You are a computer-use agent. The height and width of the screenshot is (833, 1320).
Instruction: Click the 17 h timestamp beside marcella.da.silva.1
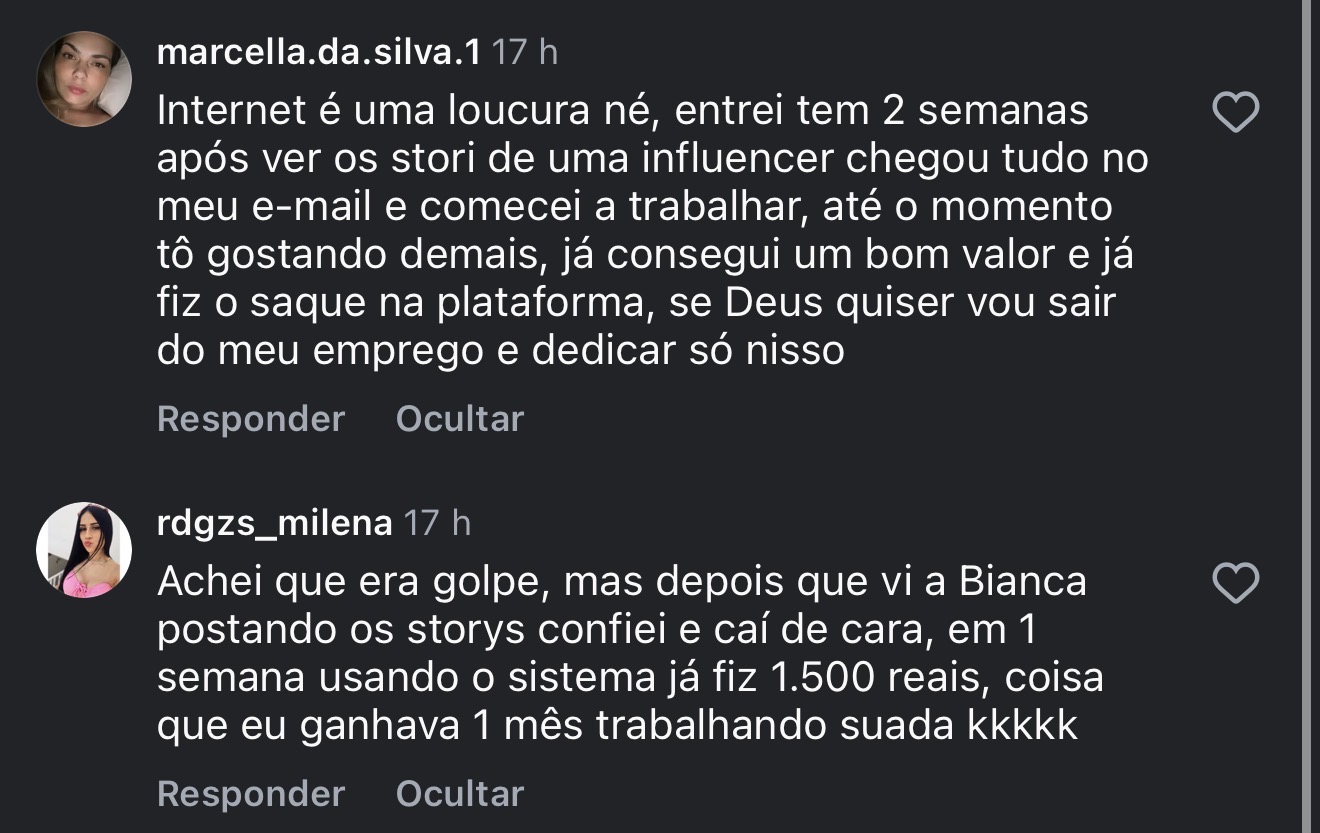tap(525, 52)
